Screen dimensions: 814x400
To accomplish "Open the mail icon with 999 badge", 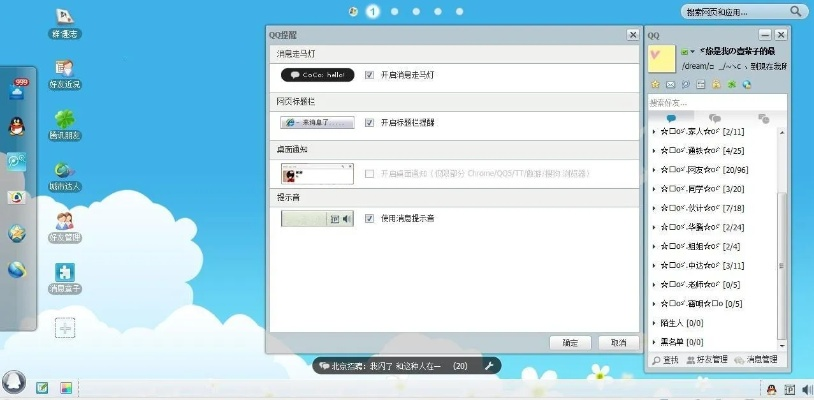I will 17,88.
